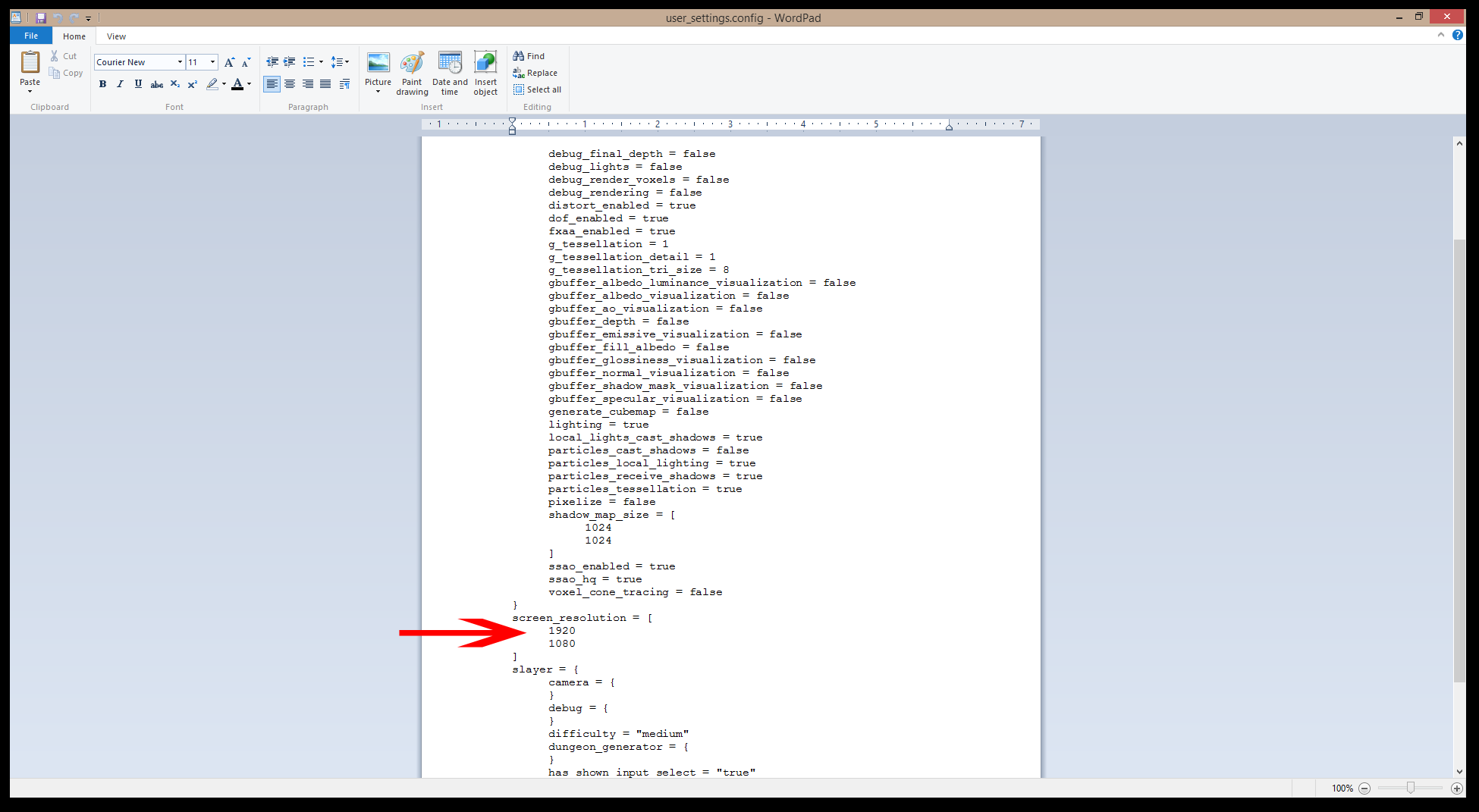
Task: Open WordPad Help
Action: click(x=1458, y=35)
